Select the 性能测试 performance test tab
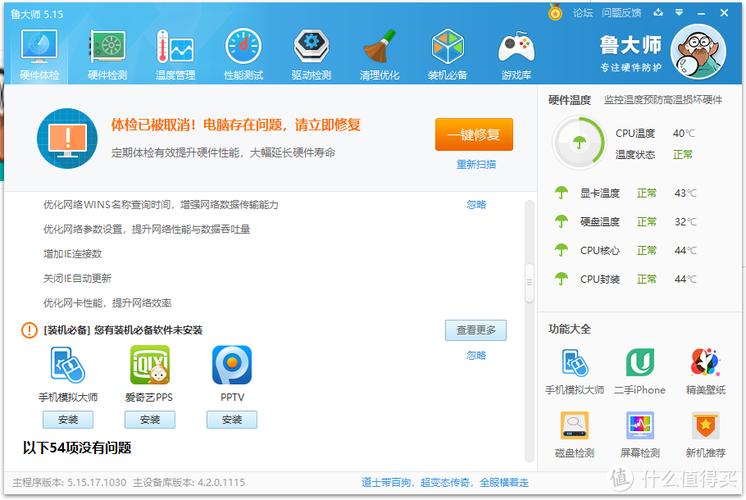Screen dimensions: 746x500 click(x=243, y=54)
